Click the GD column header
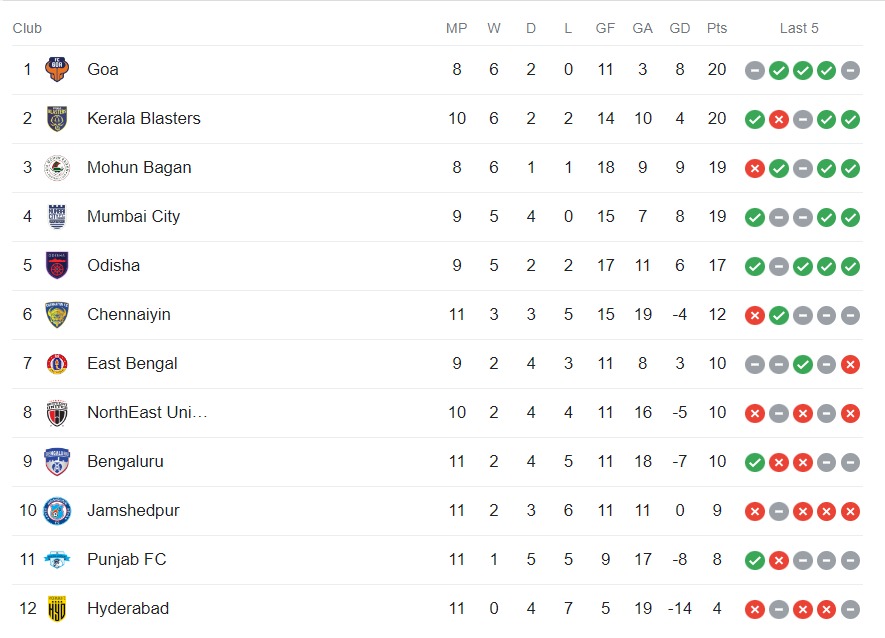Image resolution: width=885 pixels, height=638 pixels. click(x=680, y=28)
